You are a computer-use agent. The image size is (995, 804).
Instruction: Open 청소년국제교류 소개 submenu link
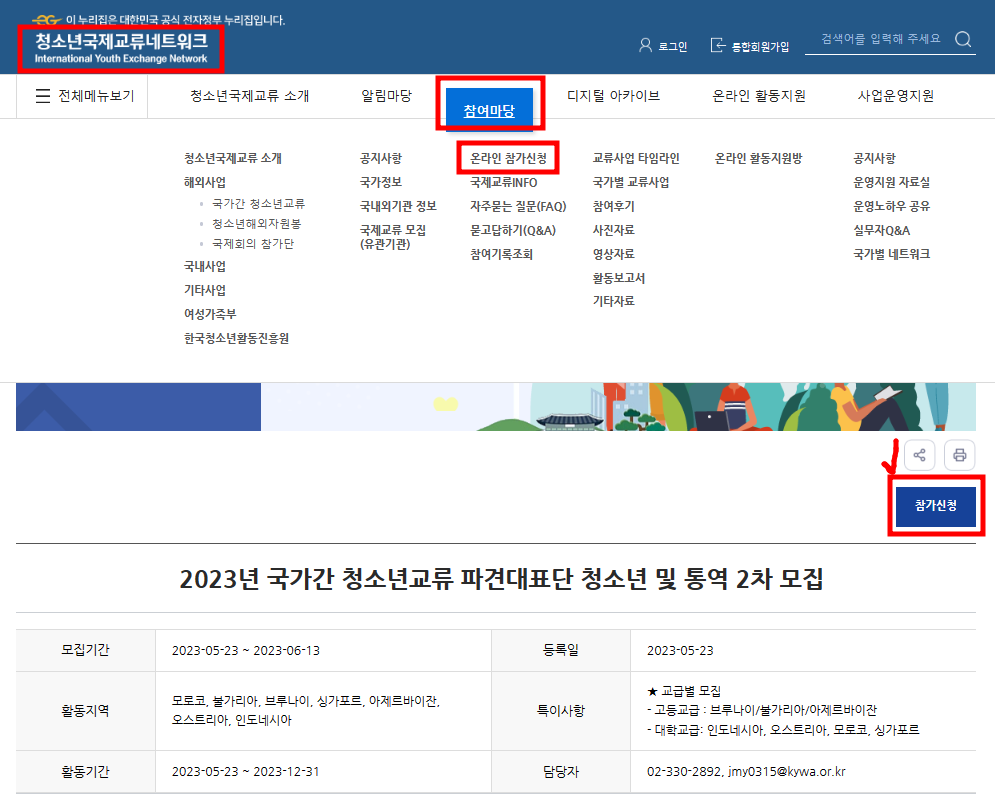[233, 158]
